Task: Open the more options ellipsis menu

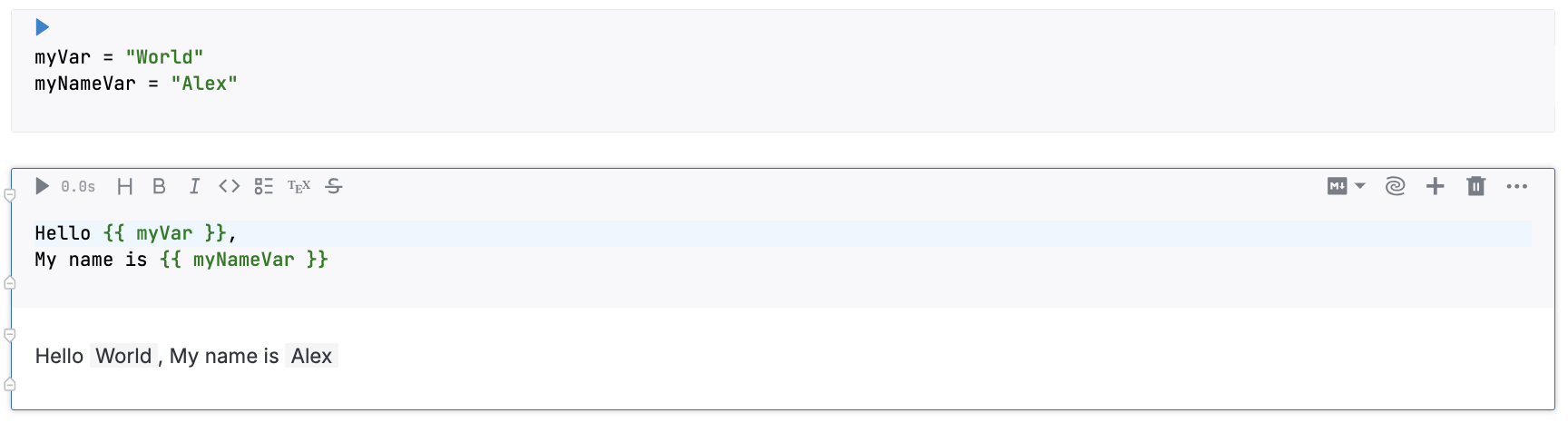Action: point(1517,186)
